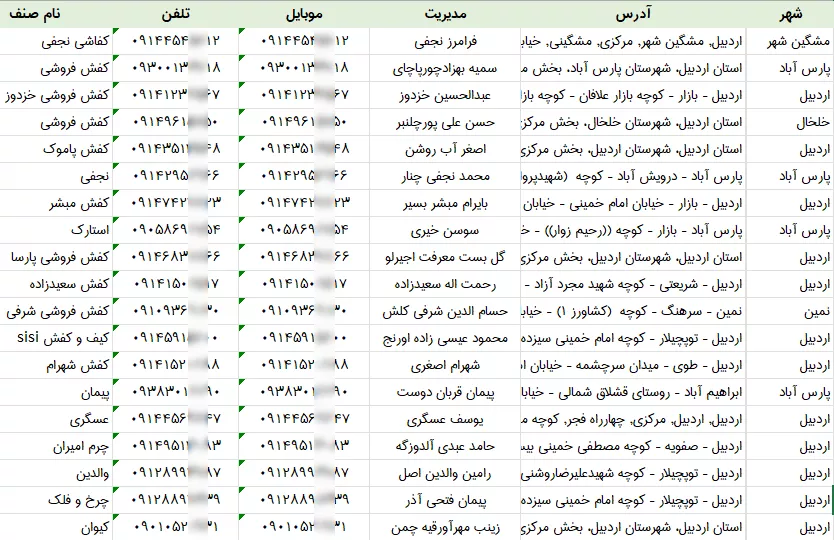Click telephone number in چرخ و فلک row
Screen dimensions: 834x540
coord(176,501)
